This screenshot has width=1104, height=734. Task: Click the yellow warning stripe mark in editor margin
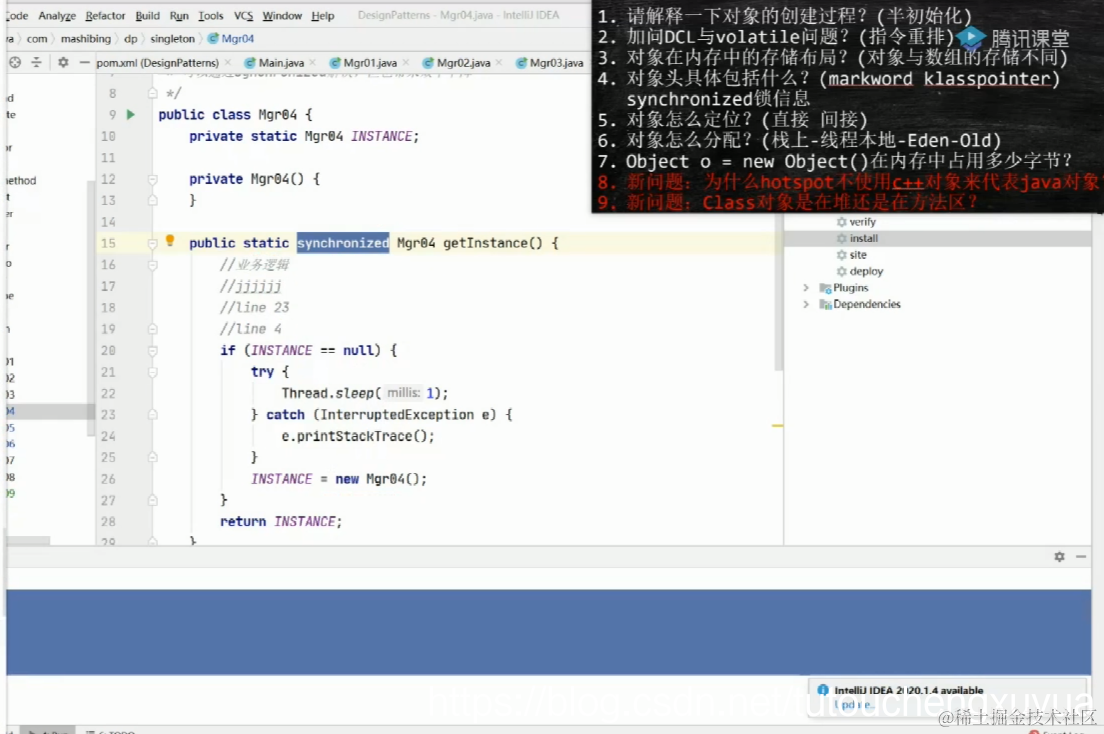pyautogui.click(x=777, y=425)
